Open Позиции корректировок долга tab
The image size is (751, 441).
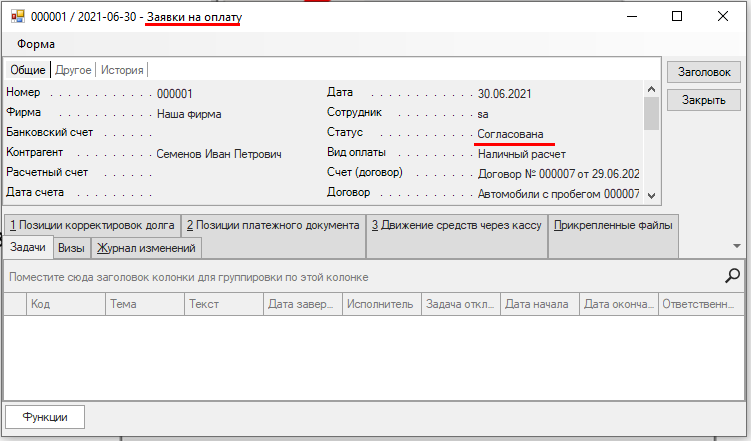click(x=92, y=225)
